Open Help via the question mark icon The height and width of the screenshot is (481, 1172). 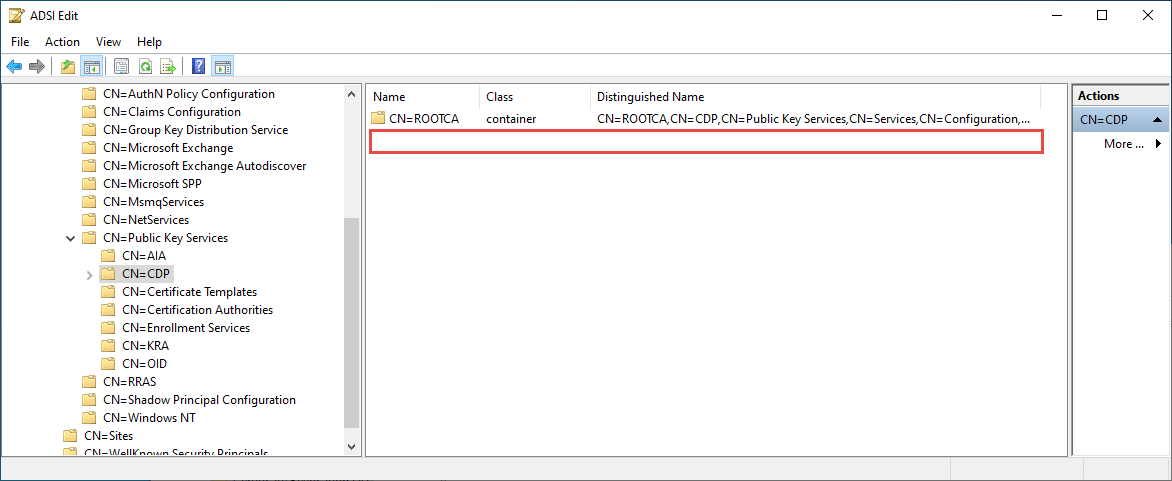click(198, 67)
